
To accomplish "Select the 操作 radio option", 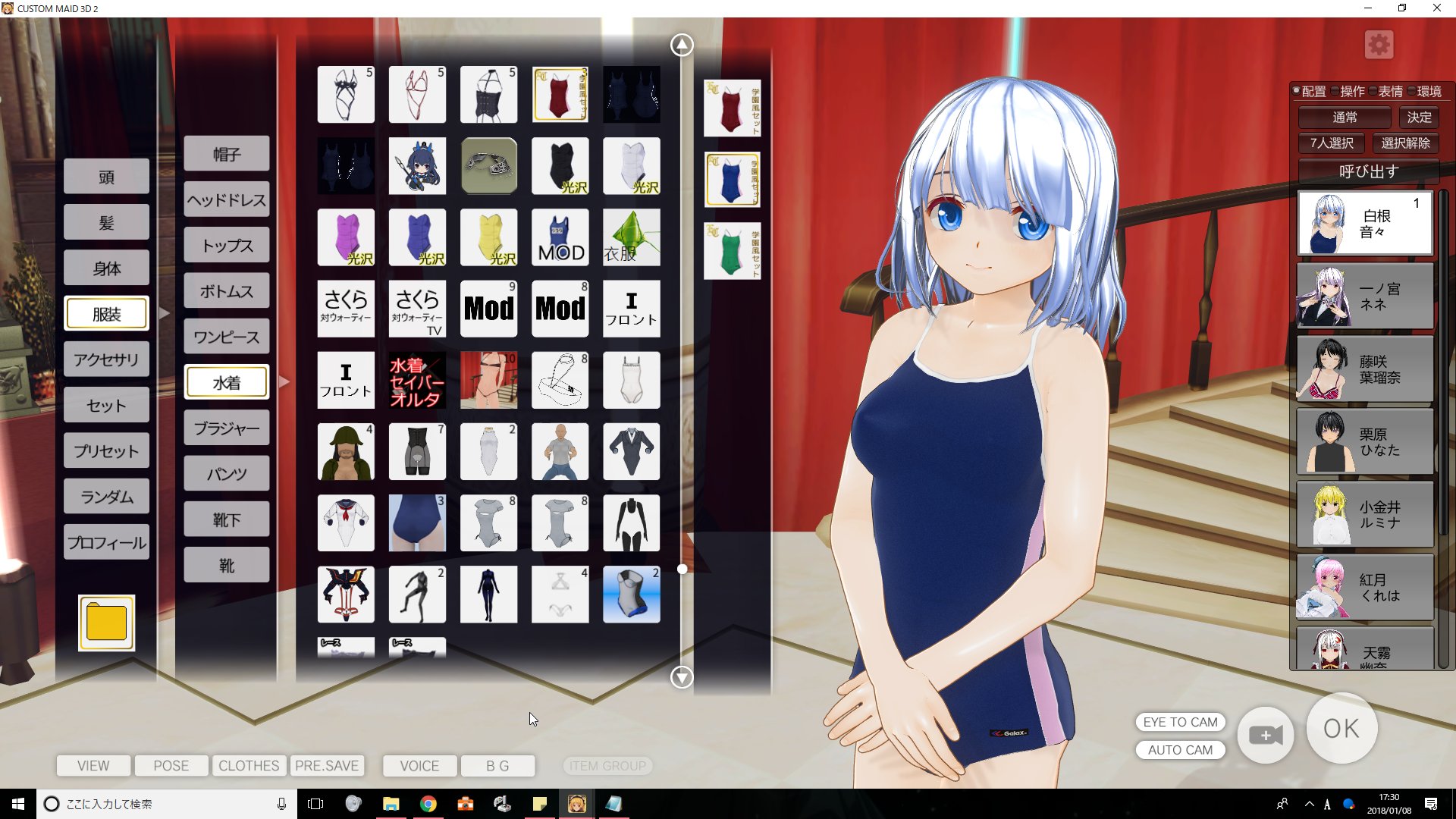I will [1348, 91].
